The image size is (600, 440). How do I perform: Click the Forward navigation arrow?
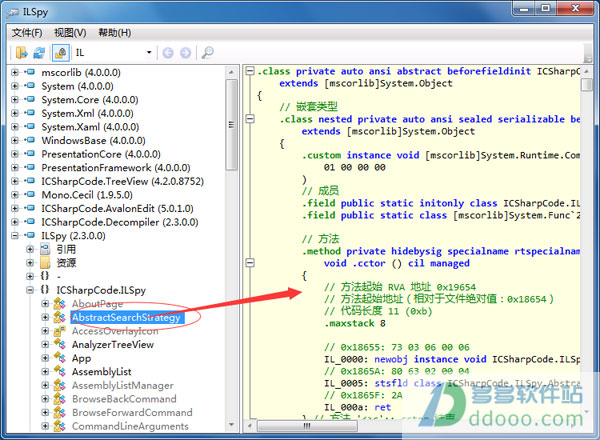[185, 52]
